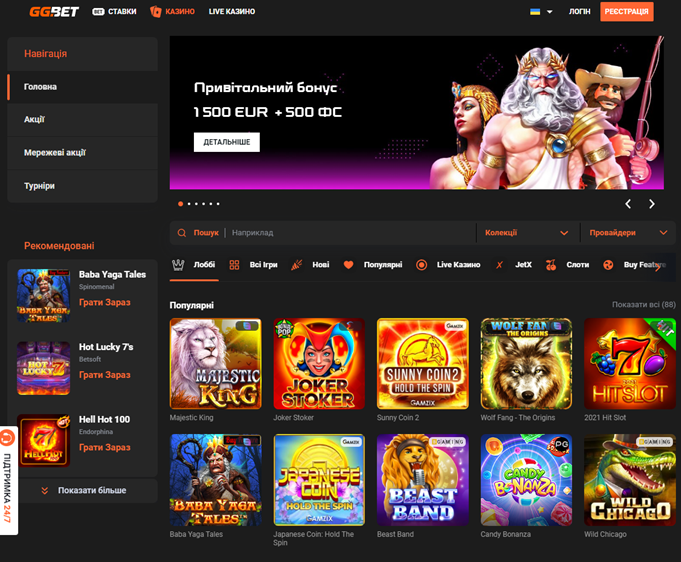Open the Beast Band game thumbnail
The width and height of the screenshot is (681, 562).
pos(423,480)
